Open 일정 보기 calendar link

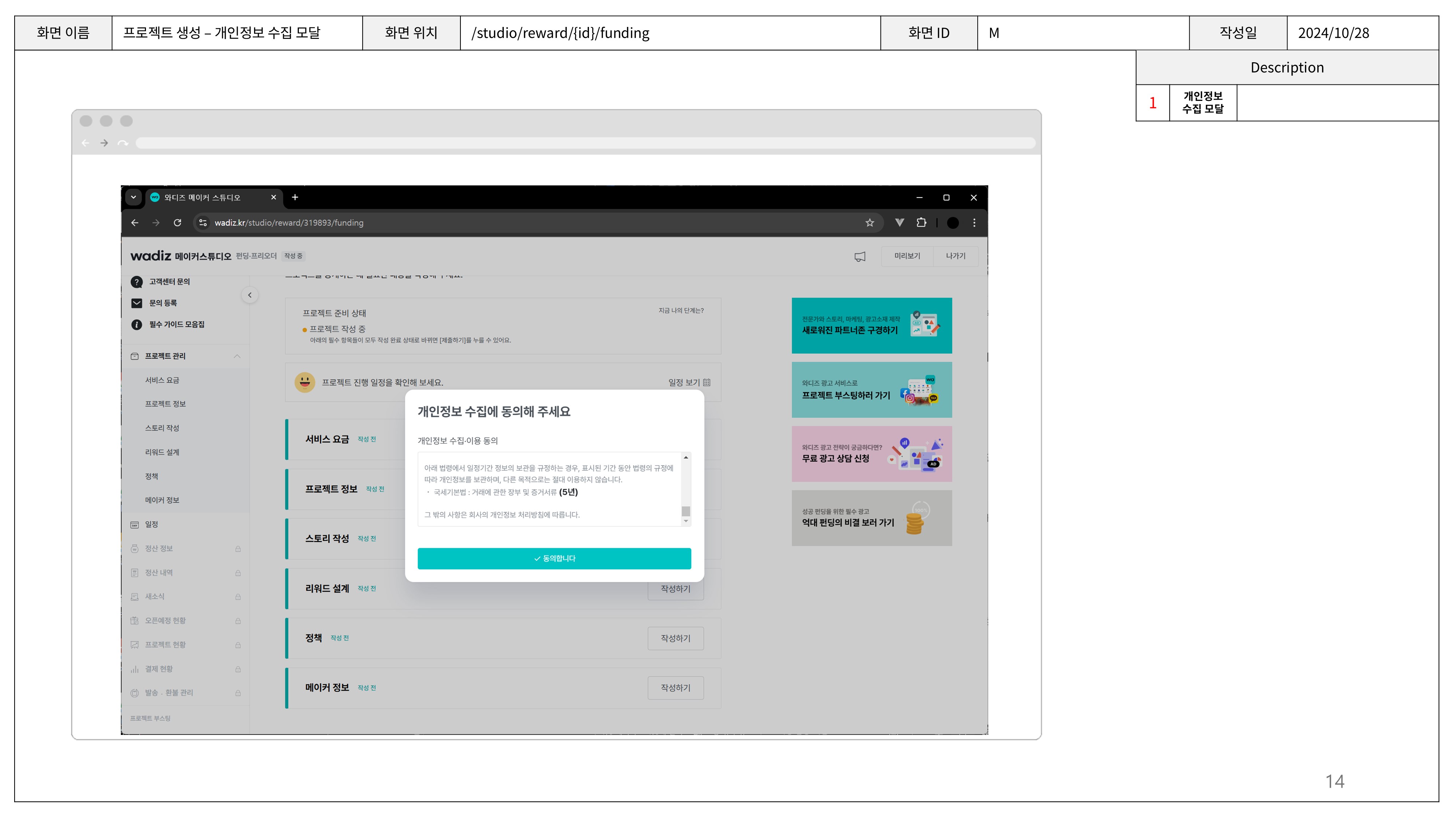tap(689, 383)
